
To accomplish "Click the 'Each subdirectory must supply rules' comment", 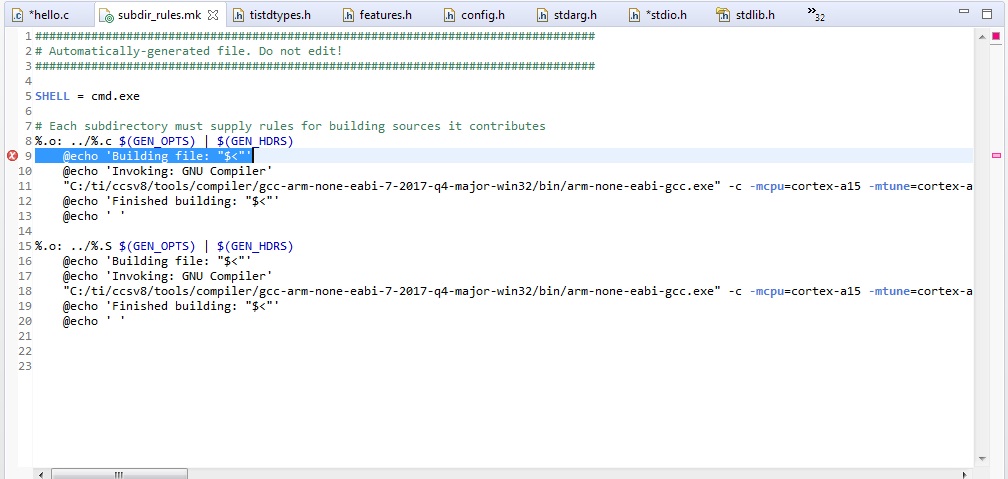I will [290, 126].
